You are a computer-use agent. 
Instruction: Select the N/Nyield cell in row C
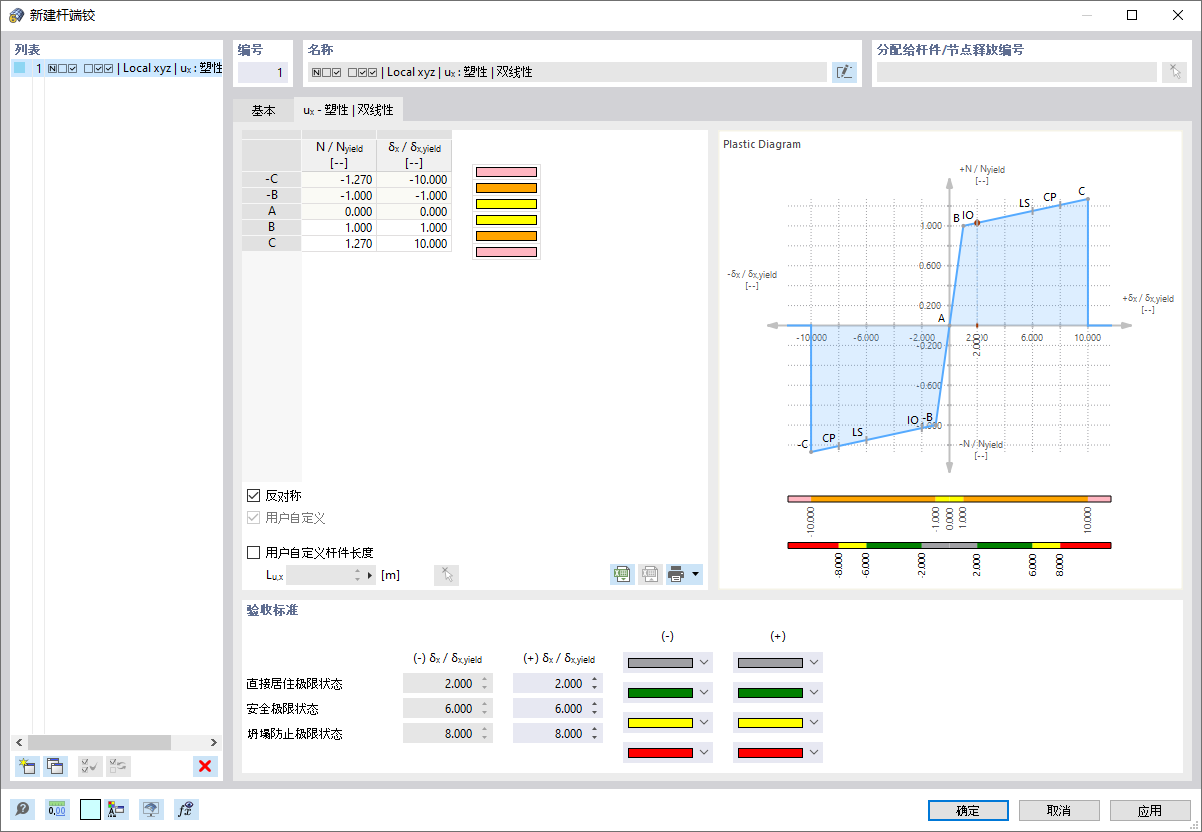click(x=339, y=243)
